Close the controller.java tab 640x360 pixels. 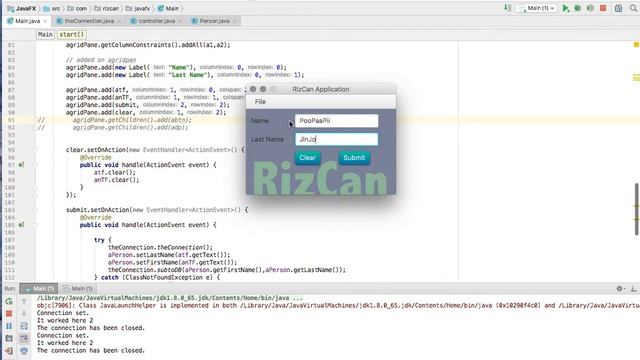(x=180, y=21)
